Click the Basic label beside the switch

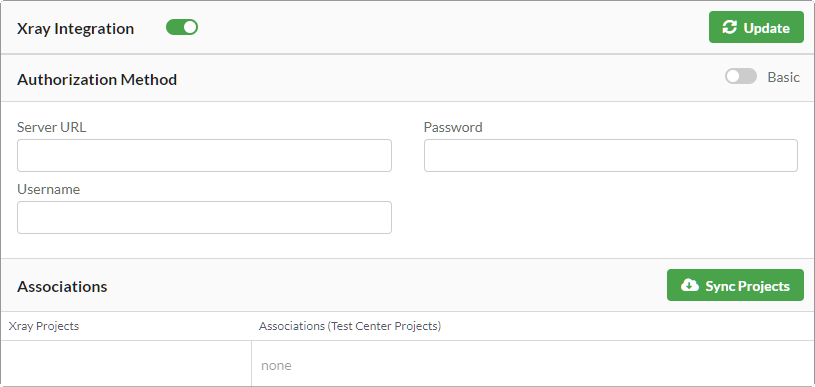coord(783,77)
